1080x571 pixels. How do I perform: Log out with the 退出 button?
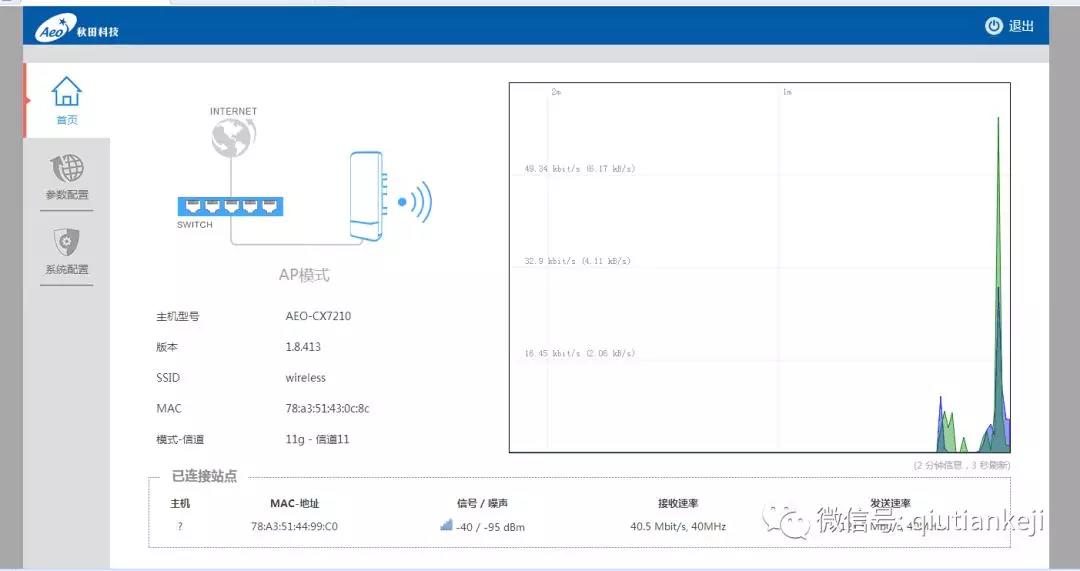pos(1009,26)
